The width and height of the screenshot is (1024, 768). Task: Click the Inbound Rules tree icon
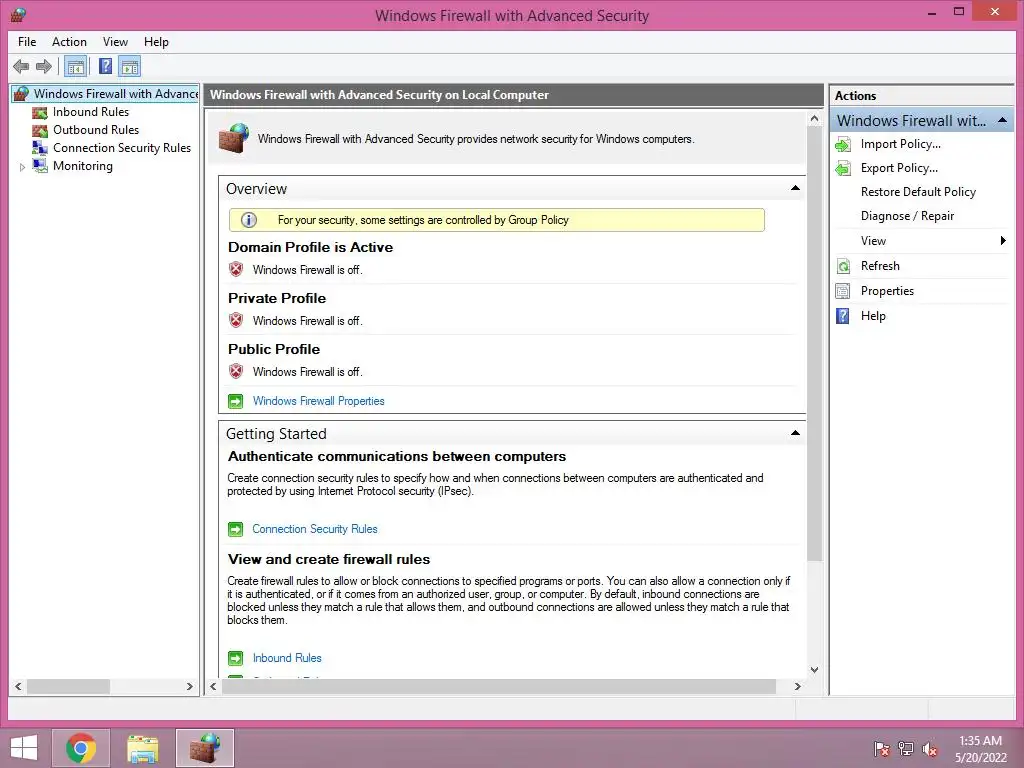tap(40, 112)
